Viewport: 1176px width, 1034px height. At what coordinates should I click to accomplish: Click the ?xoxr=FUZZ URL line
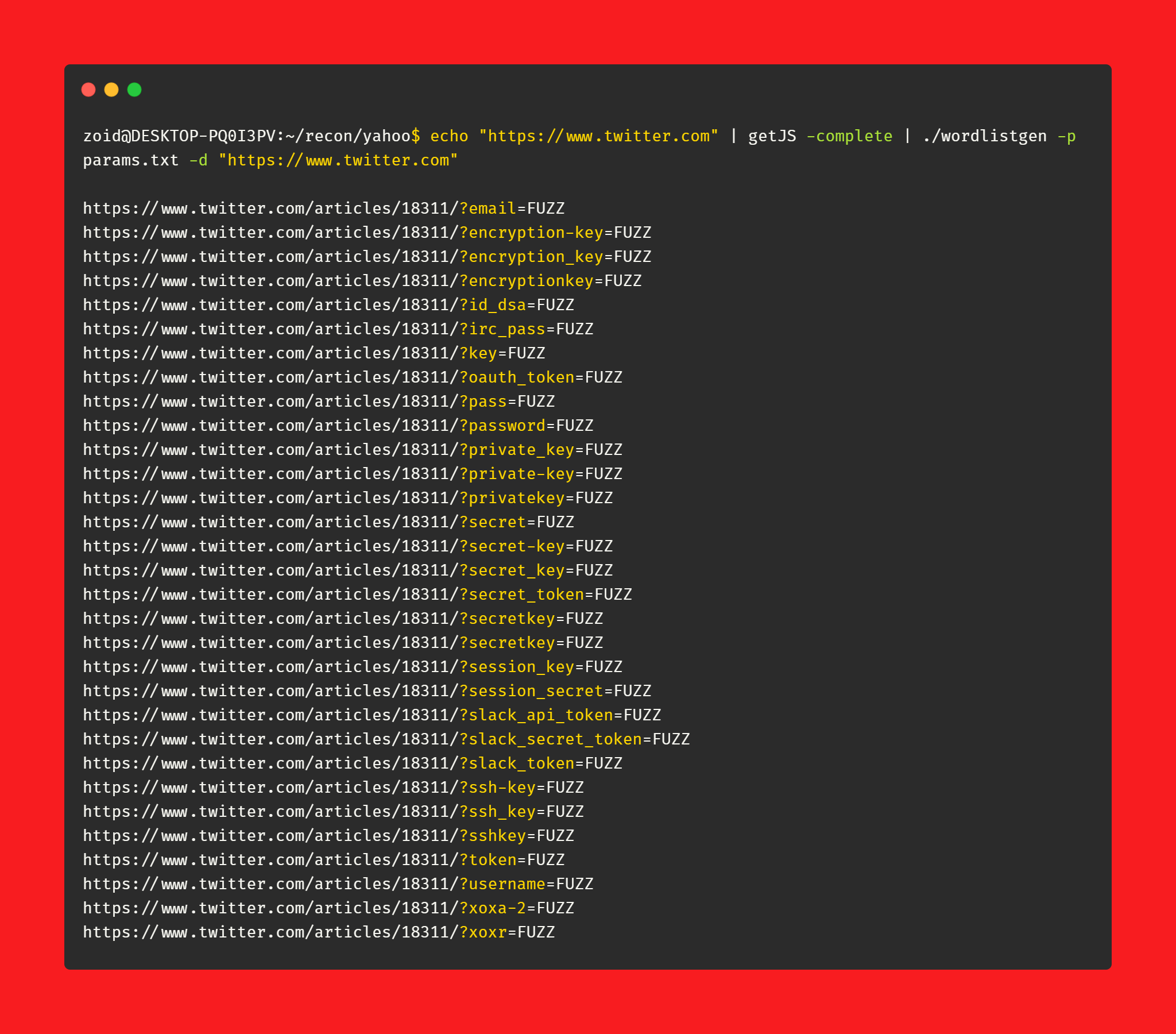319,933
